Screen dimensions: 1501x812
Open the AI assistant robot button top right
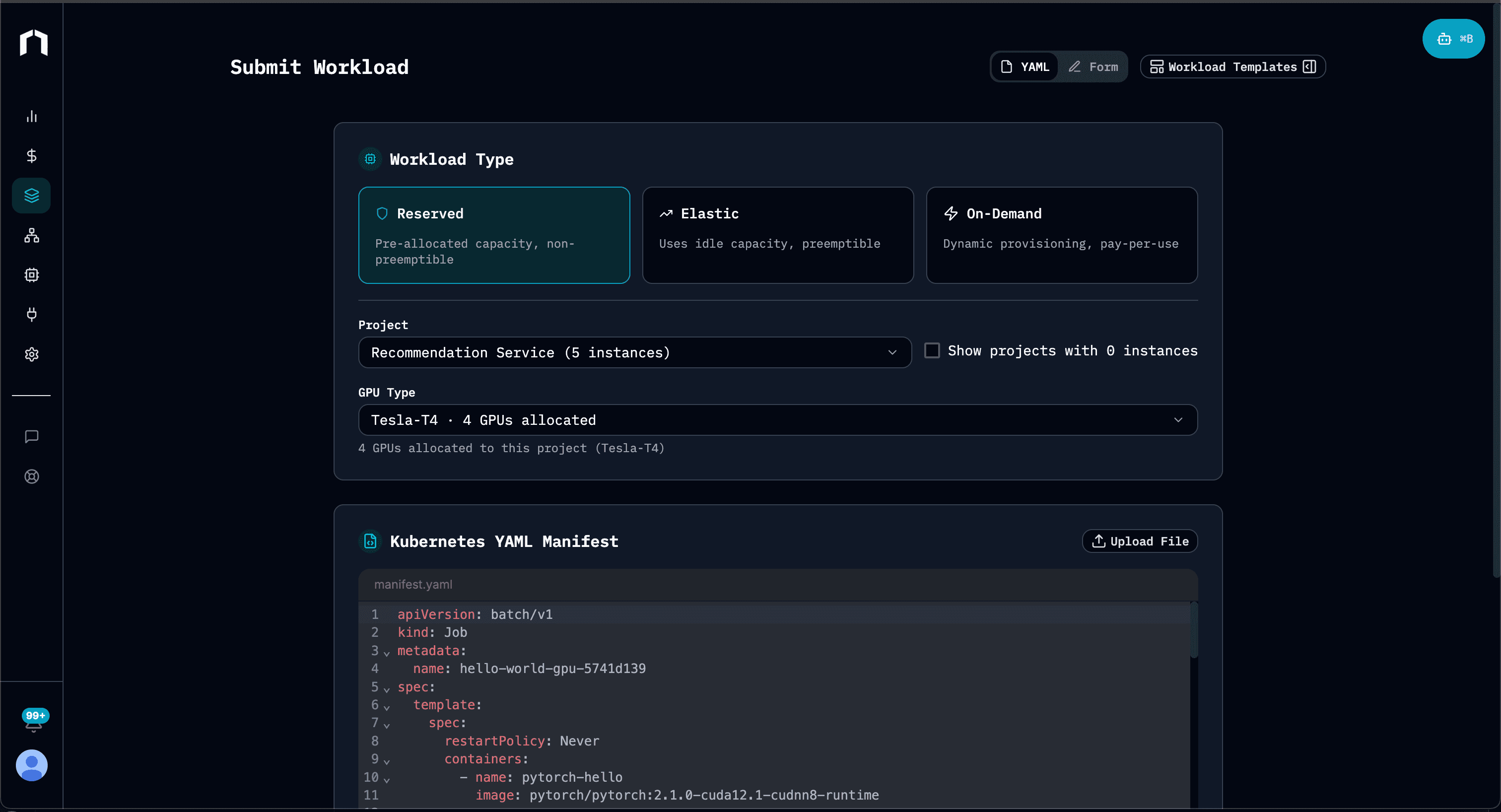(1453, 38)
